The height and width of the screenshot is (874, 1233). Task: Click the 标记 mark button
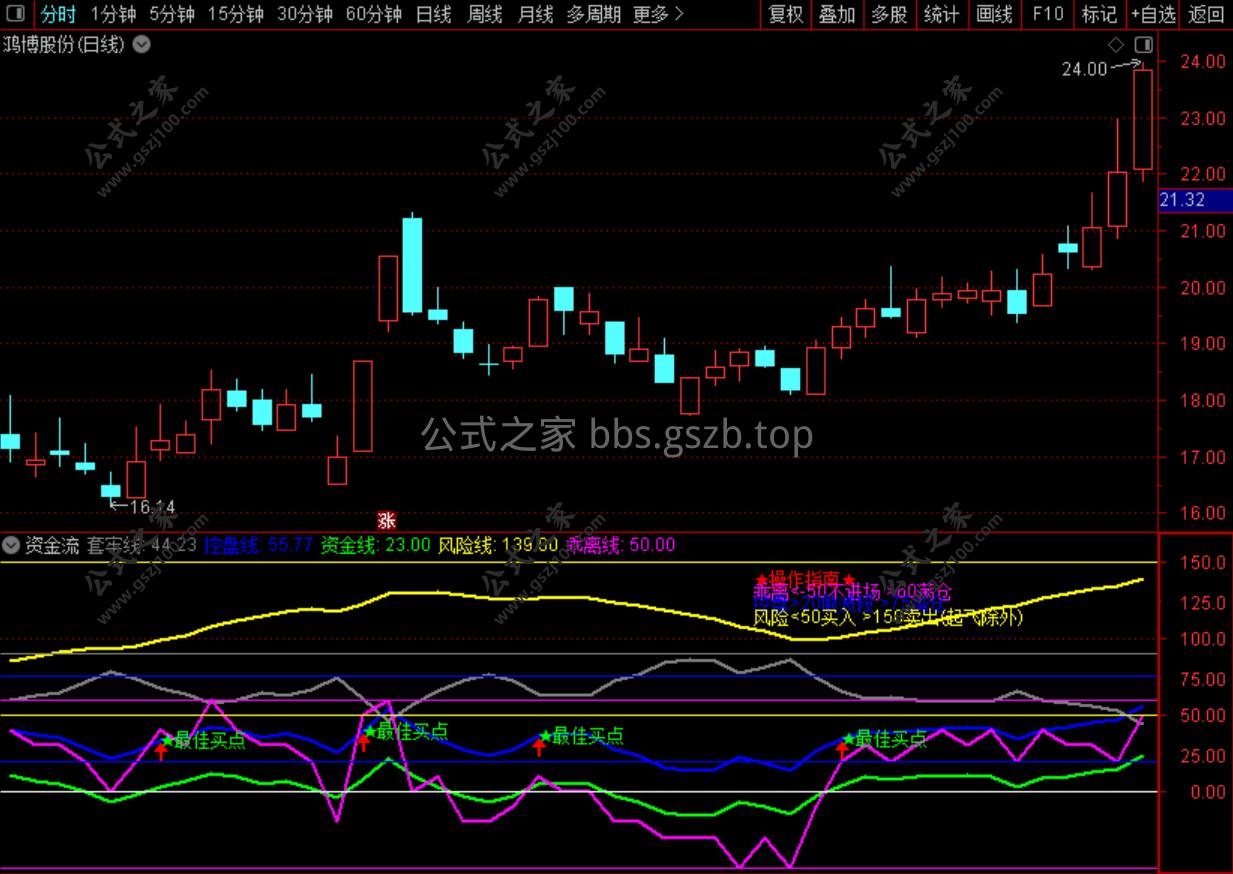pos(1100,14)
